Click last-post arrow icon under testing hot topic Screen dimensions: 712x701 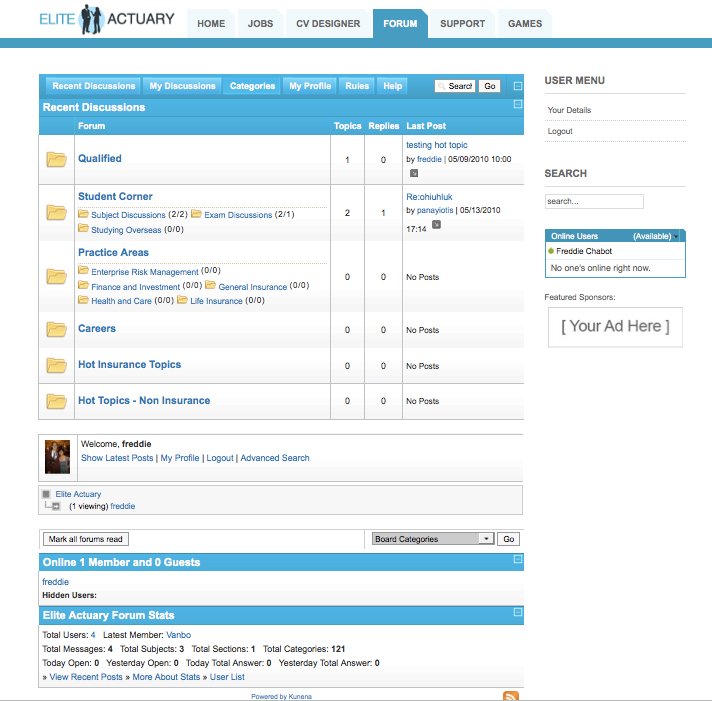[x=414, y=173]
